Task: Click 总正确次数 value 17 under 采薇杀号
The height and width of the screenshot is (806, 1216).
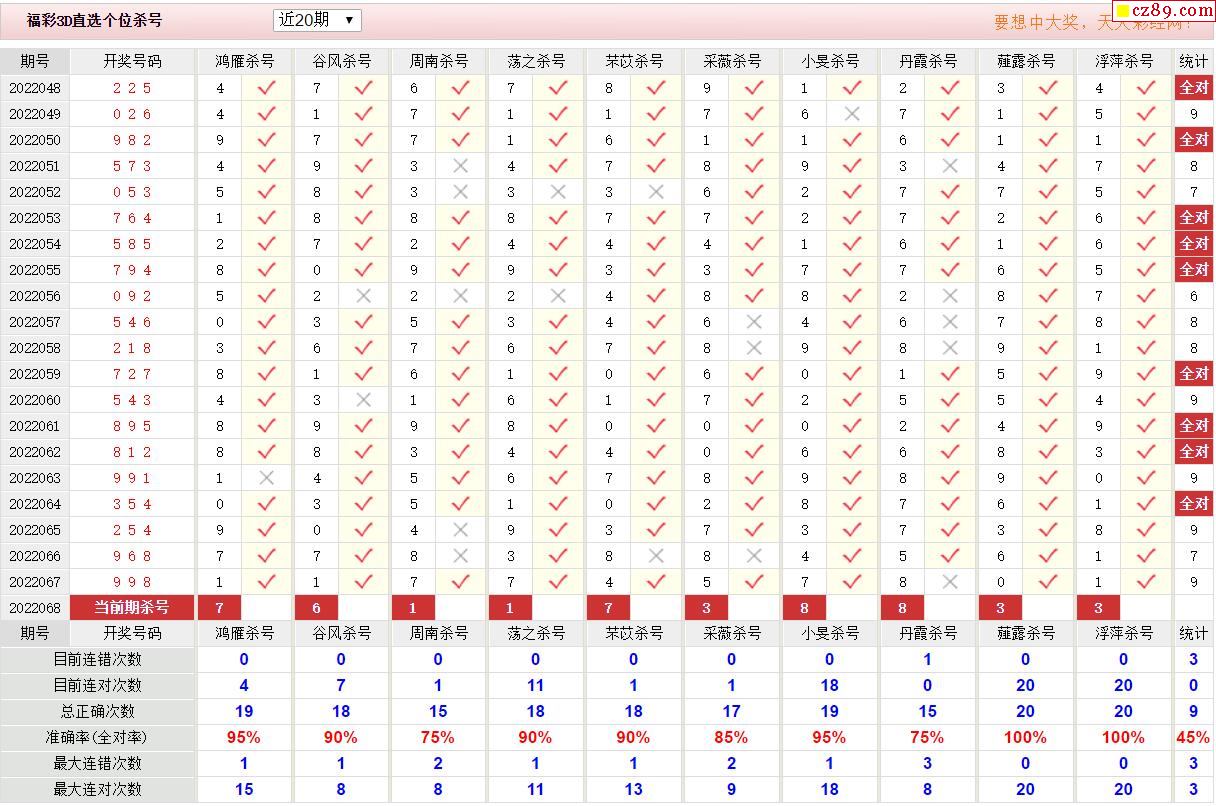Action: coord(731,712)
